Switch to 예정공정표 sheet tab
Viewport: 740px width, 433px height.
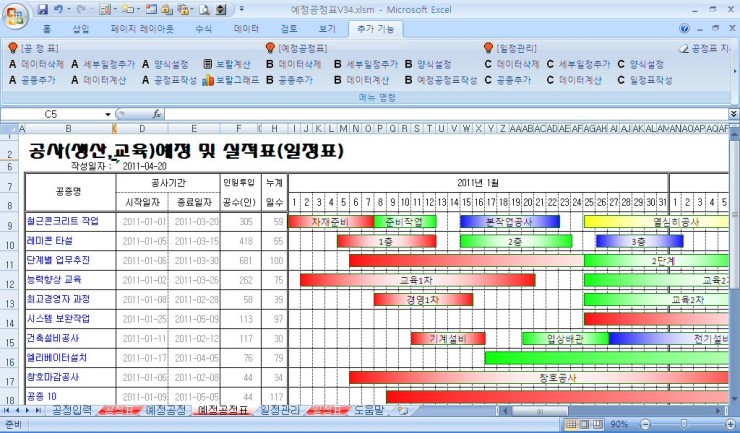[223, 410]
